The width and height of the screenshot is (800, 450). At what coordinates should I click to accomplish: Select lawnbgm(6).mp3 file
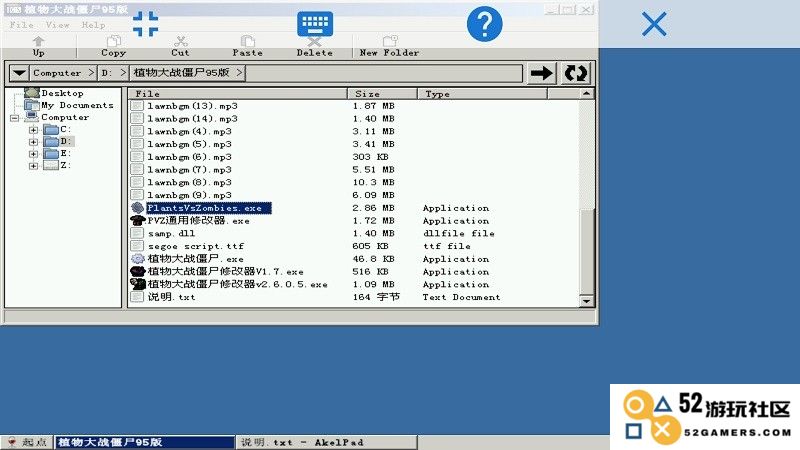click(x=189, y=157)
